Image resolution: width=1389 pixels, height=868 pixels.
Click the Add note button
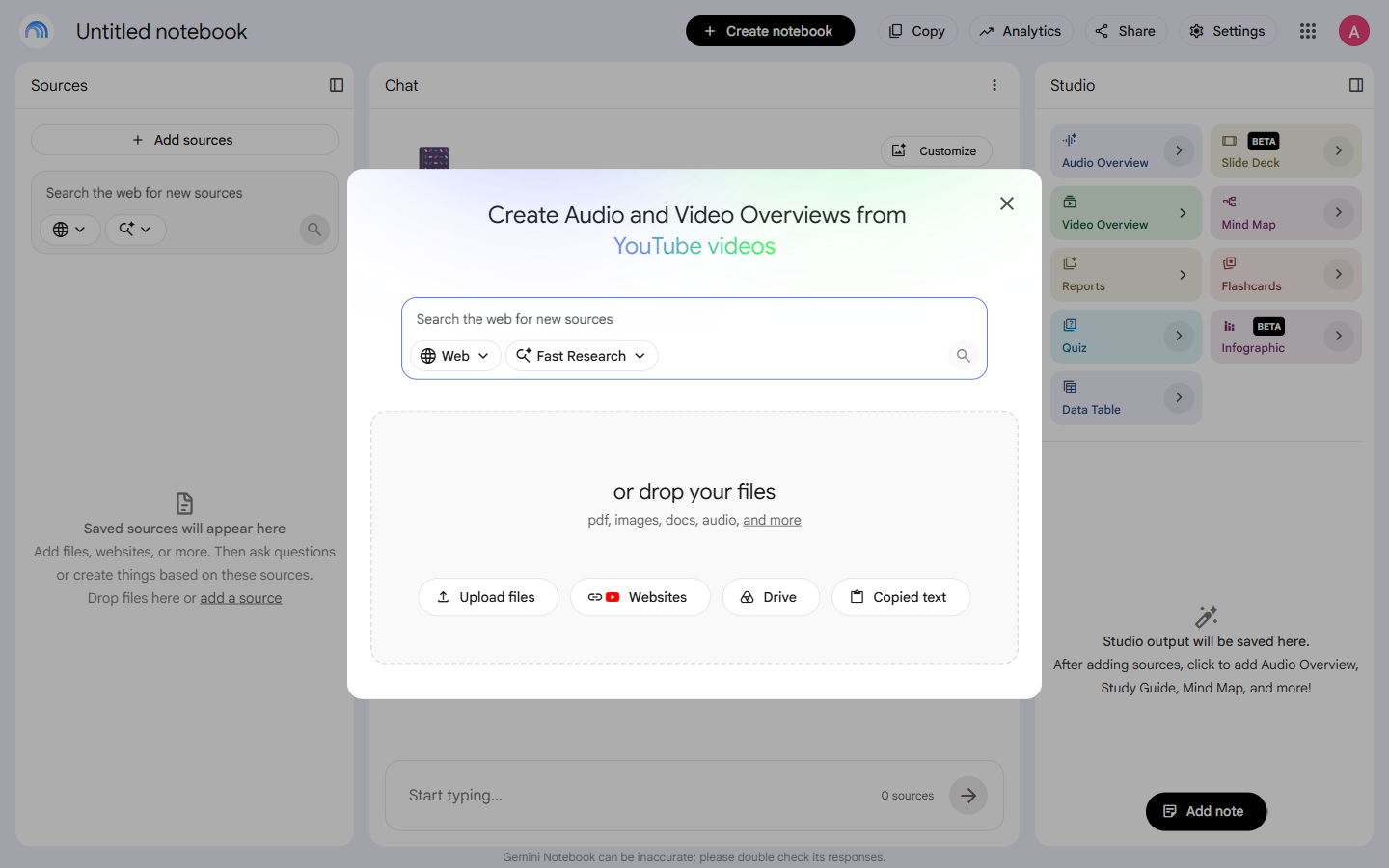tap(1206, 811)
